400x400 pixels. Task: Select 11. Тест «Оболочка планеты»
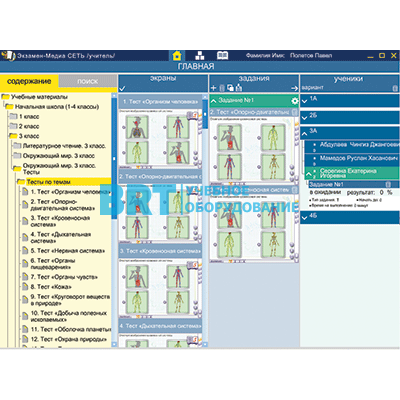coord(66,329)
